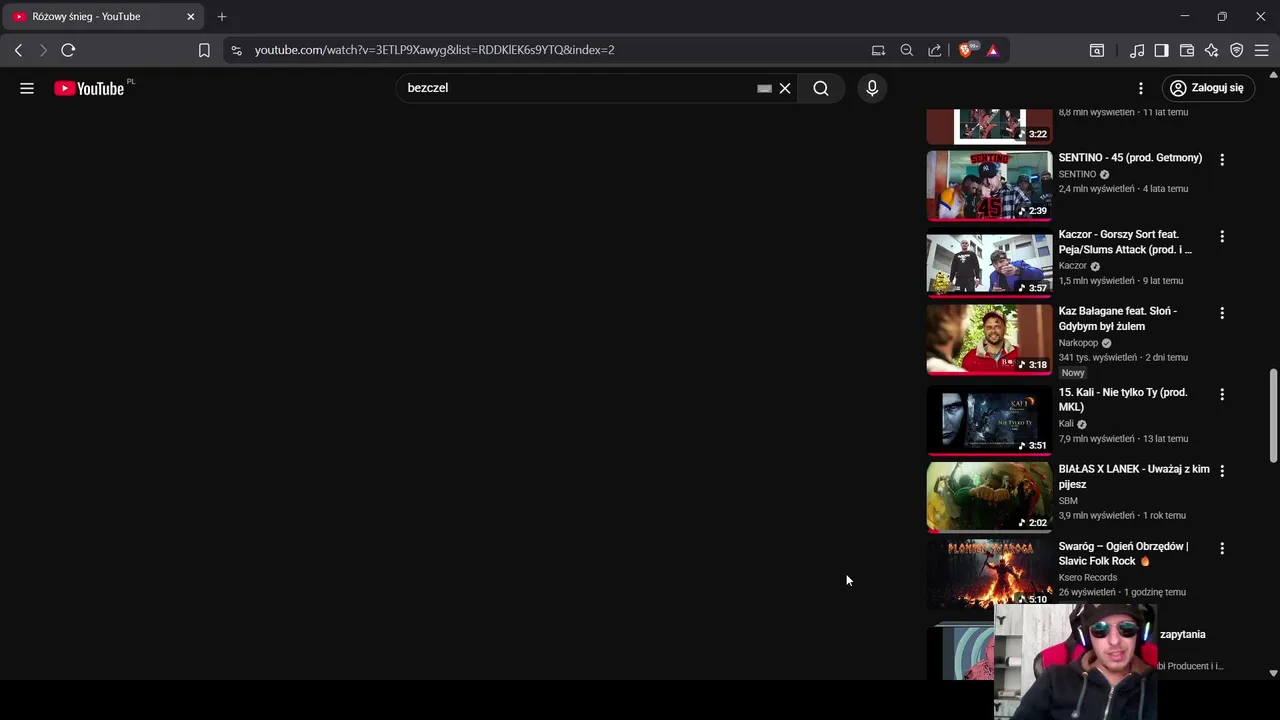1280x720 pixels.
Task: Open Brave Rewards triangle icon
Action: (992, 50)
